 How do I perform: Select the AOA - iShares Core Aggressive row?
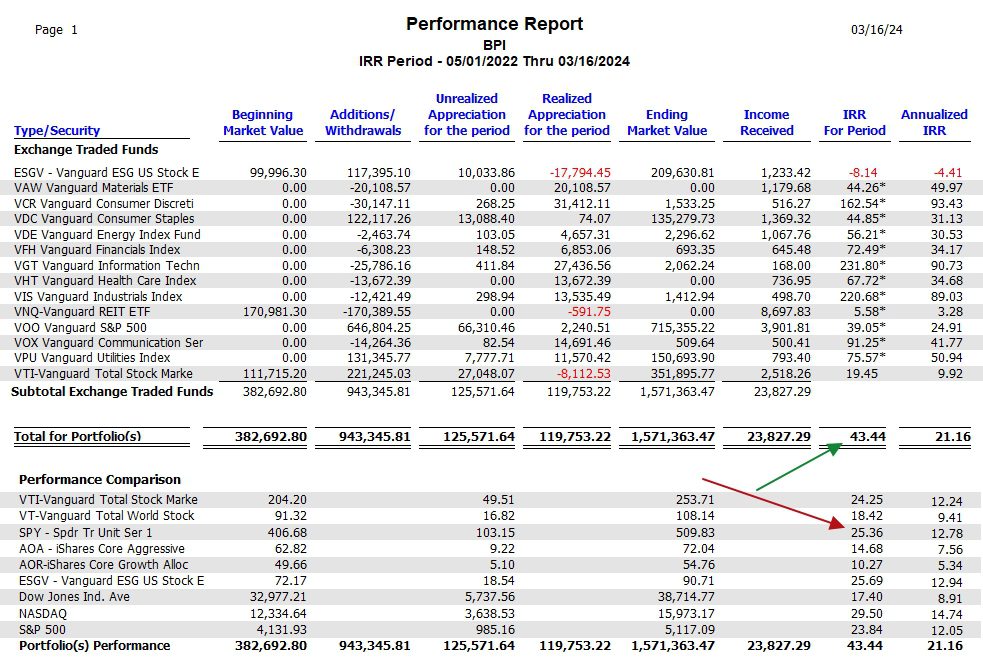tap(492, 549)
